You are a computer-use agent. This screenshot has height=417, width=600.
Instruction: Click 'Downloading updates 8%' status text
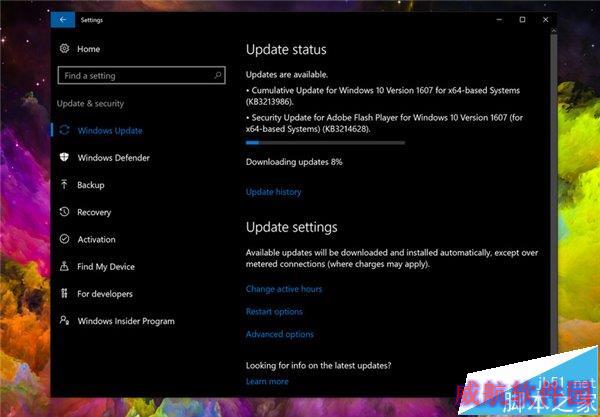pyautogui.click(x=294, y=162)
